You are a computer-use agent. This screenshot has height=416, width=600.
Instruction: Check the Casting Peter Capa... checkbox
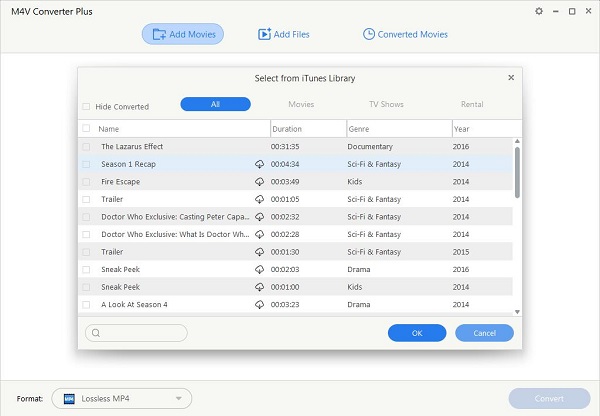click(86, 217)
